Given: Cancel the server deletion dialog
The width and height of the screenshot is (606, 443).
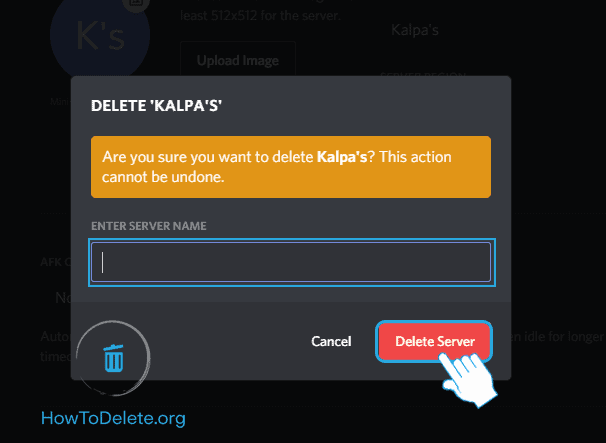Looking at the screenshot, I should pyautogui.click(x=331, y=341).
